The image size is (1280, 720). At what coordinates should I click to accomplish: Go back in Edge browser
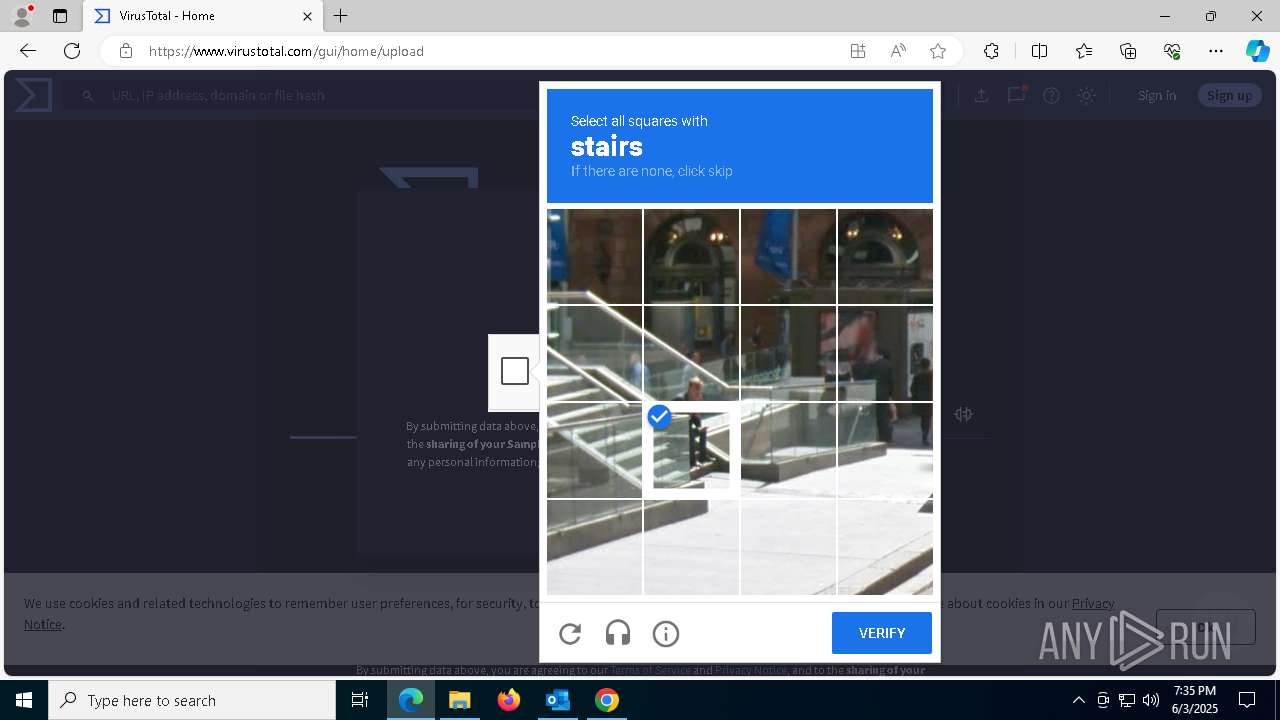[28, 51]
